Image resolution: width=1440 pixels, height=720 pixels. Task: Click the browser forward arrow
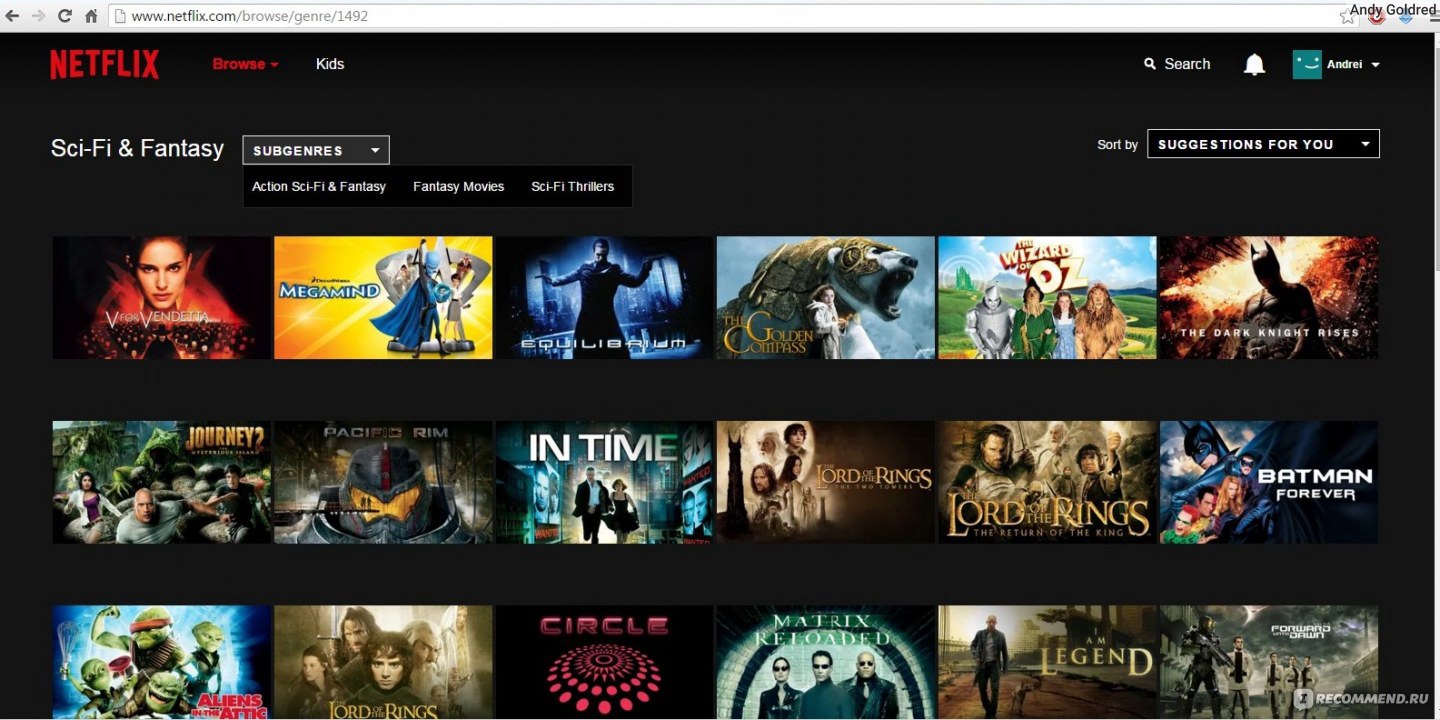[38, 16]
